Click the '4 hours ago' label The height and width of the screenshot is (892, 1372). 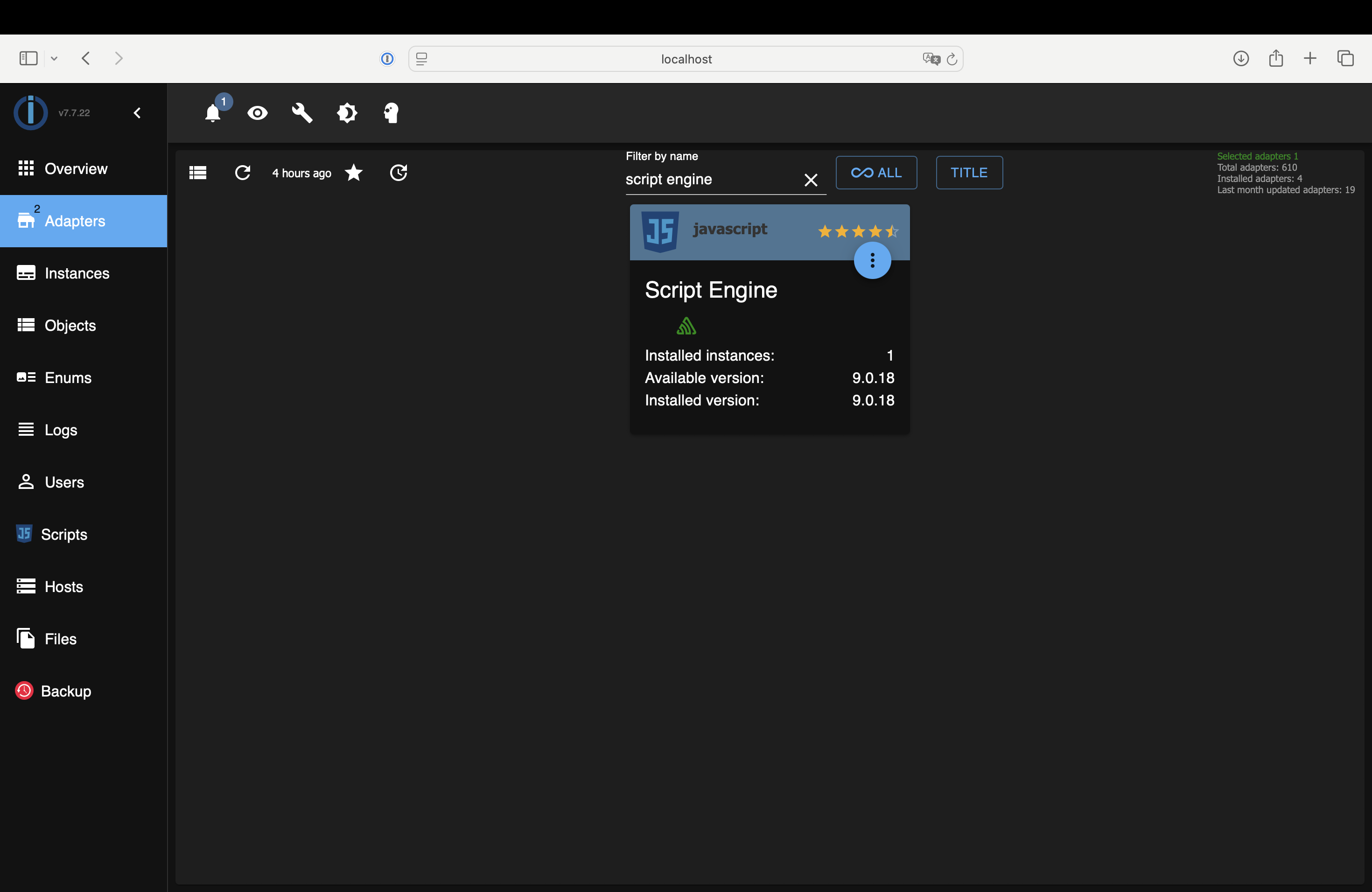(301, 174)
